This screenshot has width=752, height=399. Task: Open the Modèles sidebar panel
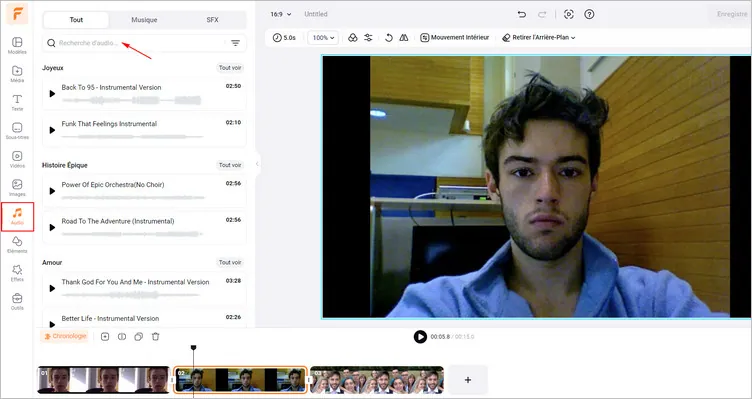pos(17,45)
